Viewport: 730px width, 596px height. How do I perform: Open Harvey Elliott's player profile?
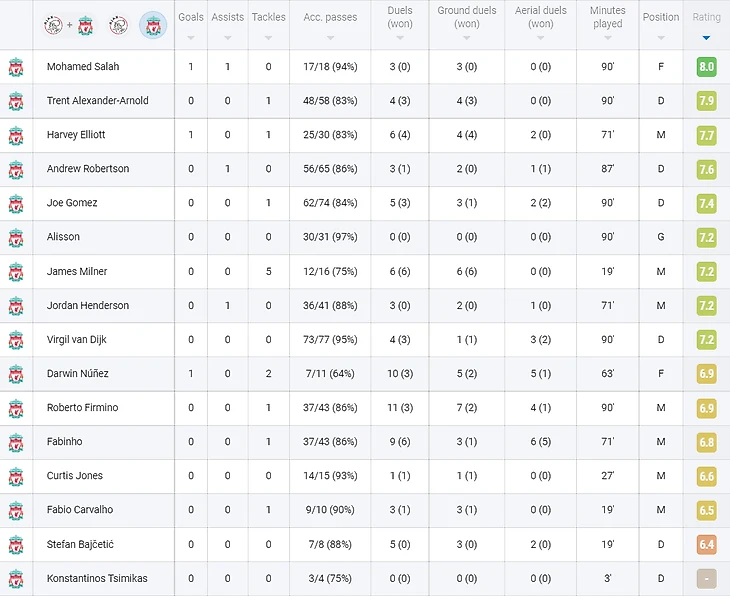click(x=76, y=135)
